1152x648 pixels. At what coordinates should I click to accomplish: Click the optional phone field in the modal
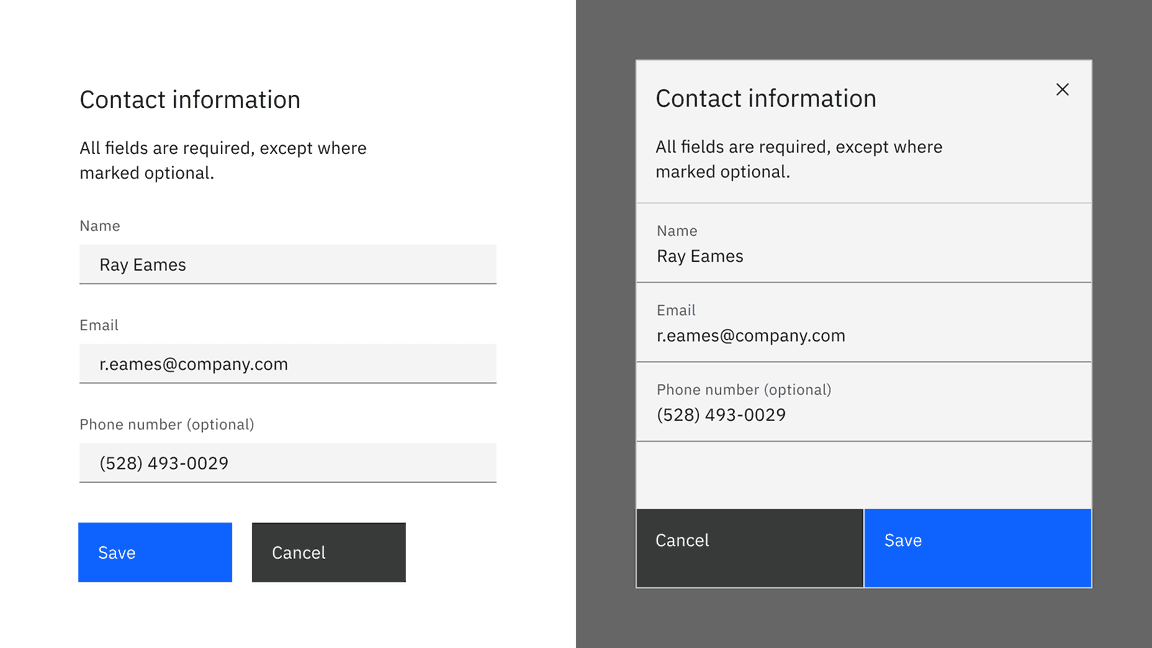point(863,408)
